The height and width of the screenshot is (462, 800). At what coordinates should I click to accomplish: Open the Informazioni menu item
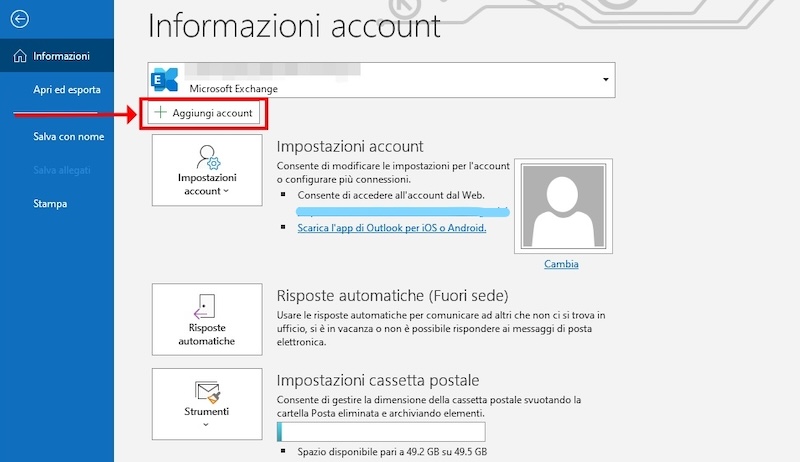57,56
